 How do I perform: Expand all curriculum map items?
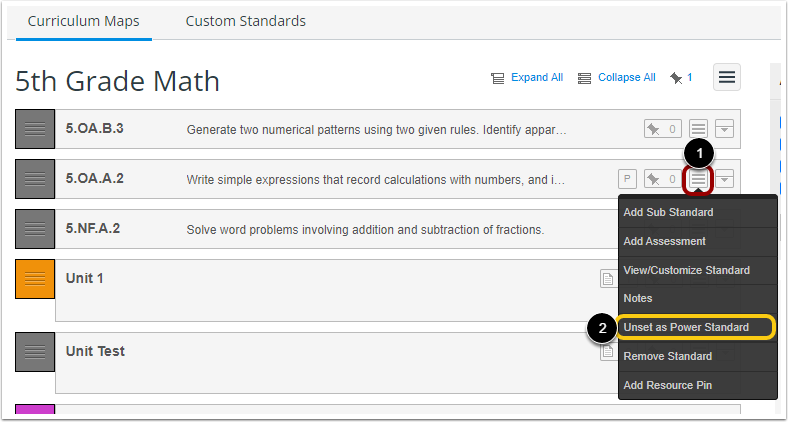pos(527,78)
